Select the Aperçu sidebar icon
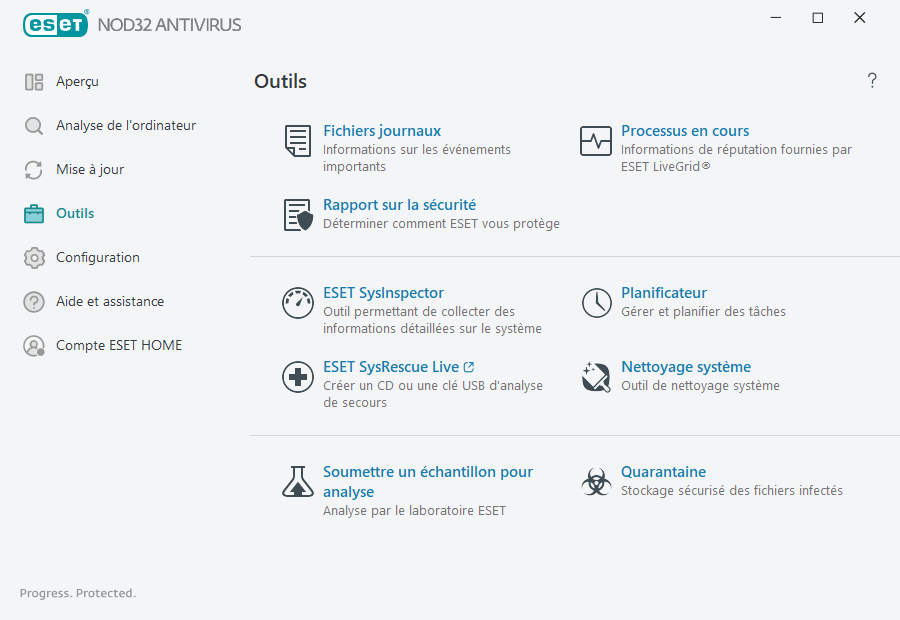The height and width of the screenshot is (620, 900). 33,81
